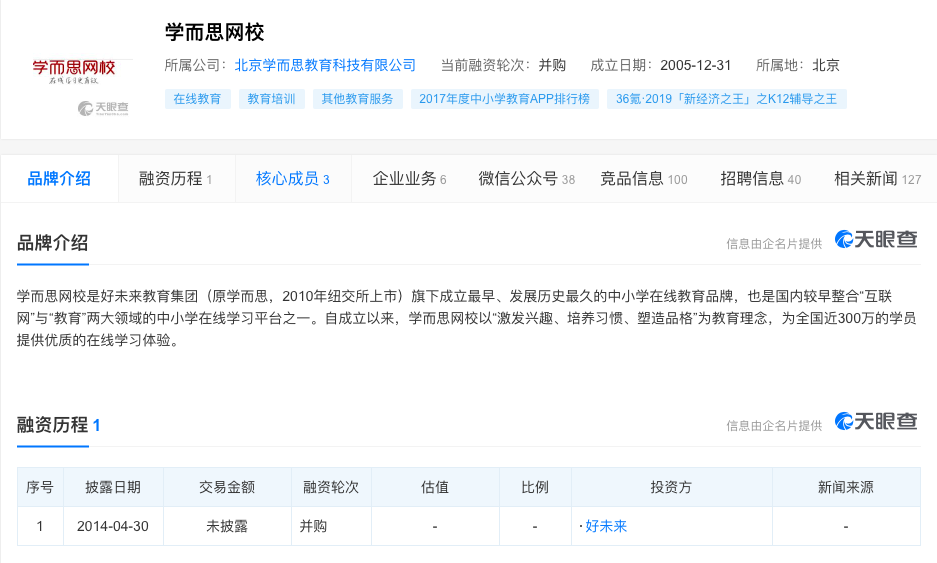Select the 在线教育 tag
The image size is (937, 563).
198,99
